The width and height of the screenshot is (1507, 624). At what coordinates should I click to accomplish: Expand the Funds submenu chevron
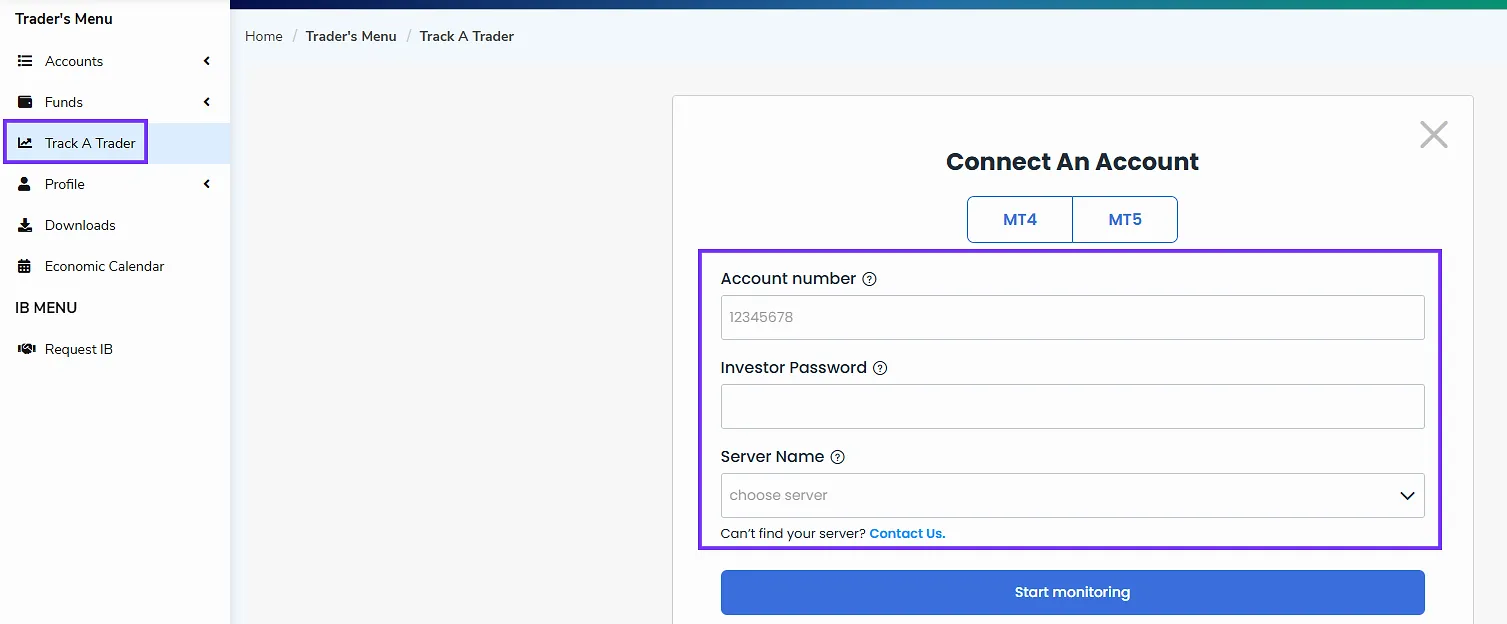point(207,102)
